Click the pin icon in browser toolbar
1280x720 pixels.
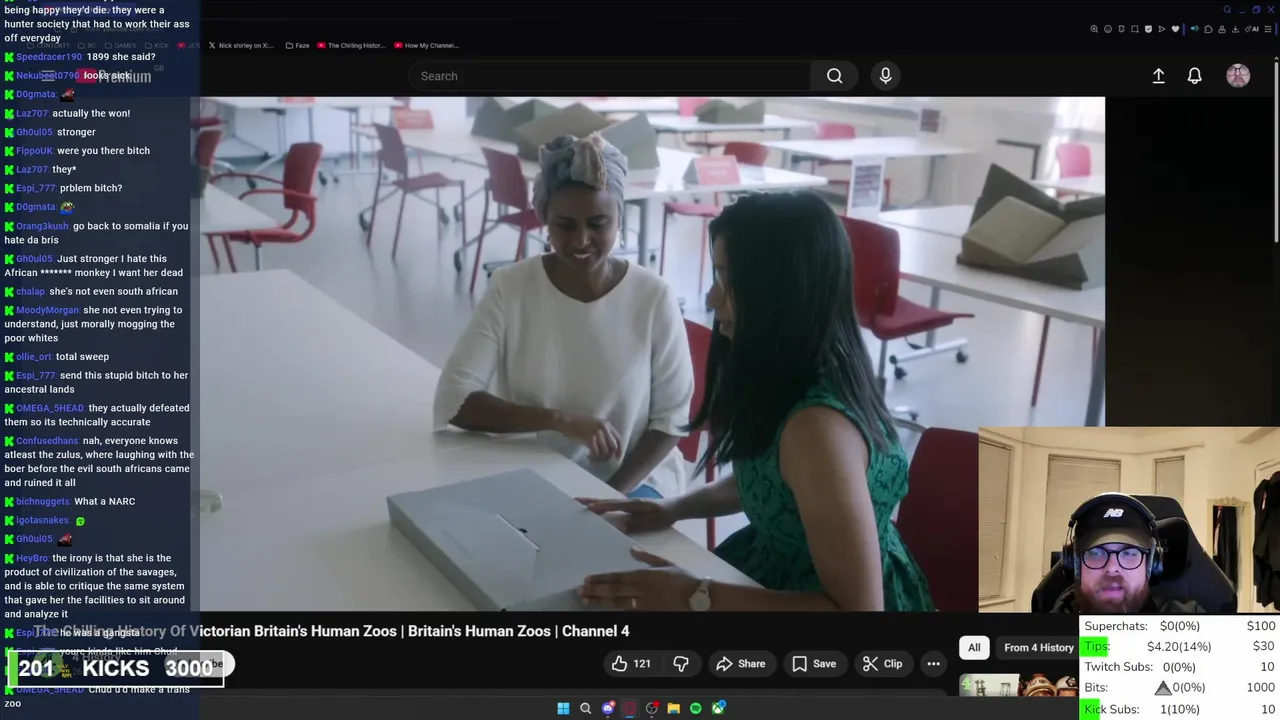[1121, 29]
